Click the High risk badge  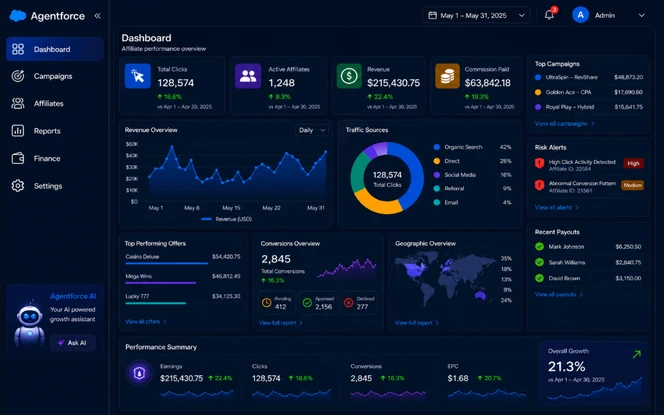(x=633, y=163)
